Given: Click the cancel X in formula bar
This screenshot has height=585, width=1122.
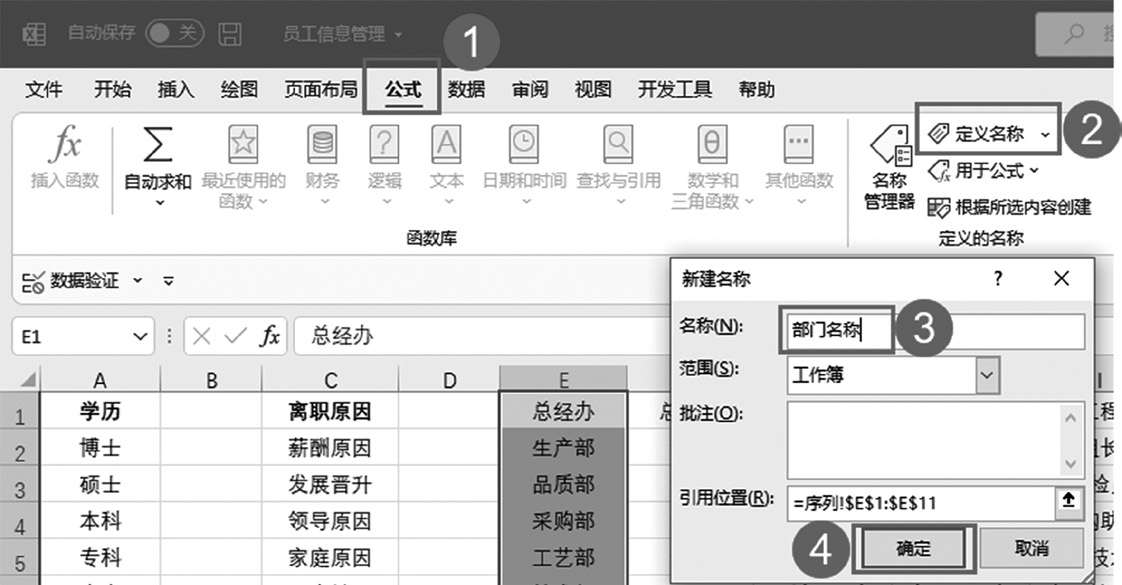Looking at the screenshot, I should pyautogui.click(x=202, y=336).
